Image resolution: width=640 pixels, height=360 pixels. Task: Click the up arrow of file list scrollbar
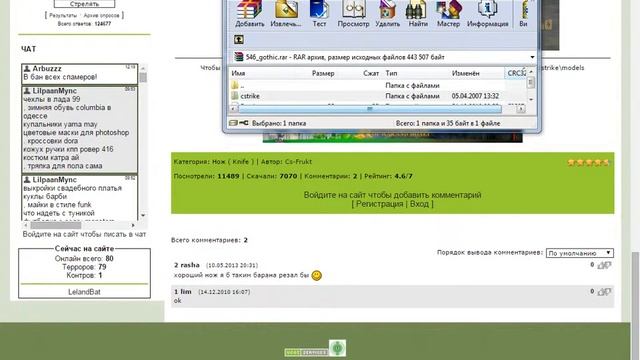pyautogui.click(x=531, y=72)
